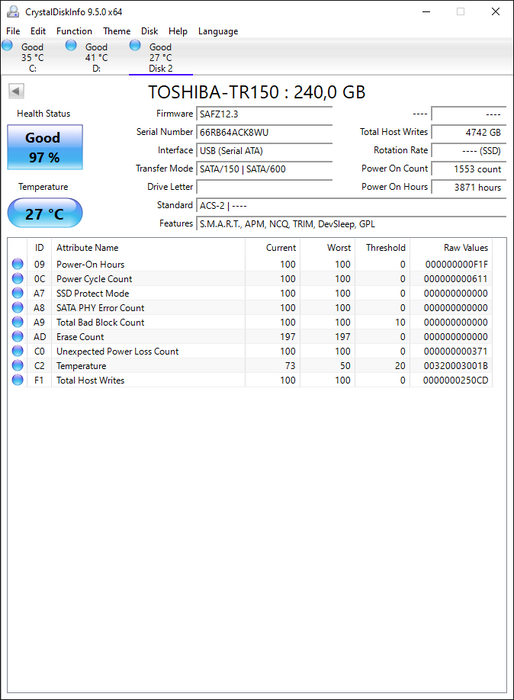Select the SATA PHY Error Count name

[100, 308]
